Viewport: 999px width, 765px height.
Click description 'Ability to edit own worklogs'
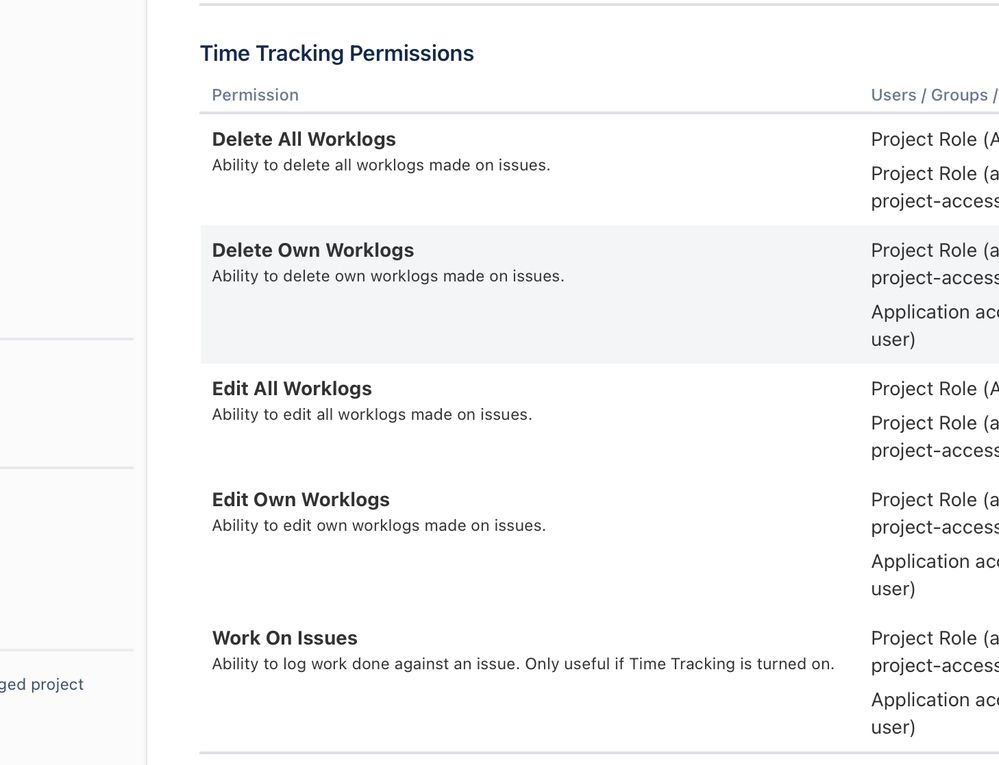click(x=379, y=525)
